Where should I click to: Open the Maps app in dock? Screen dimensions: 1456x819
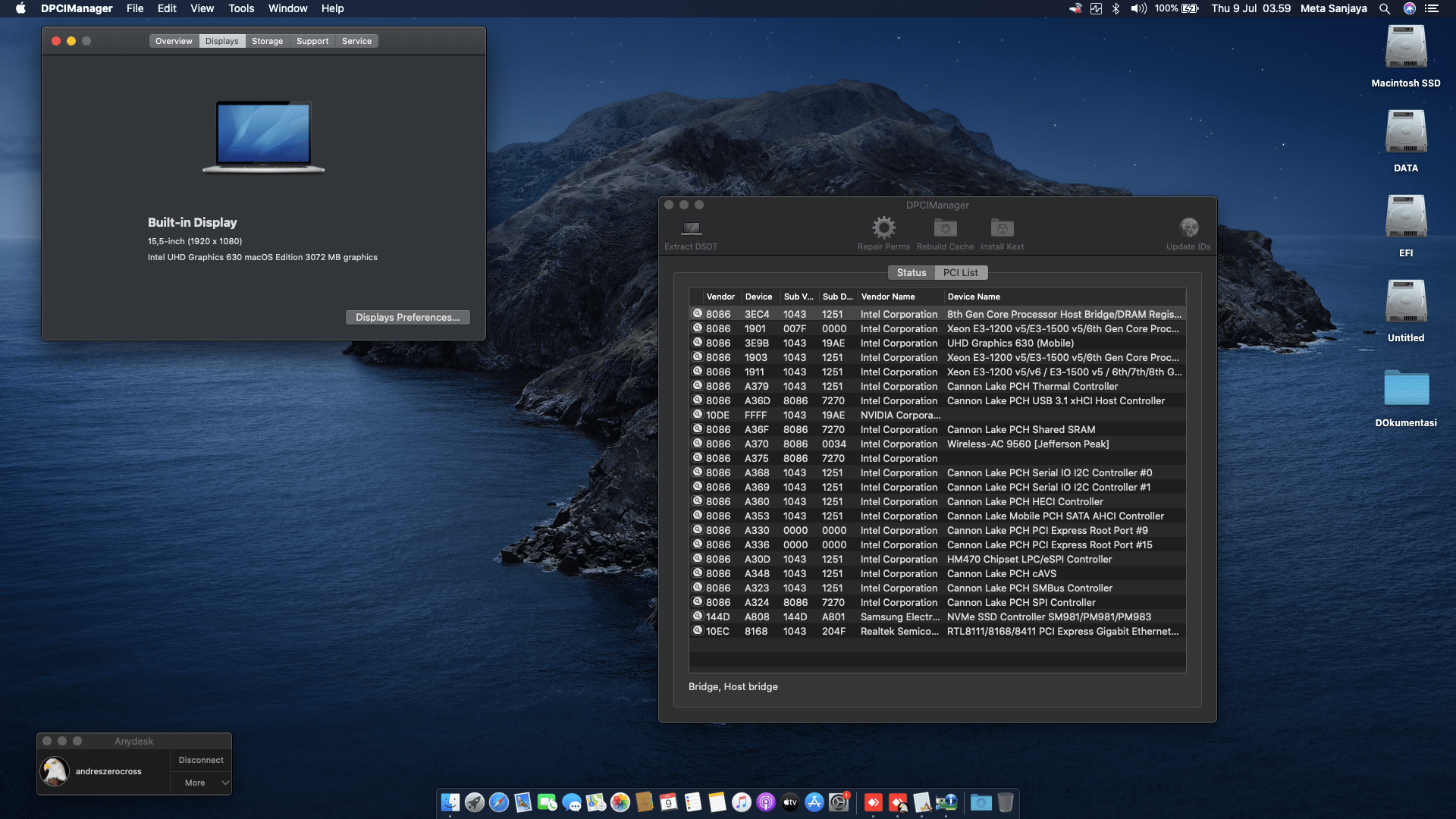pyautogui.click(x=596, y=802)
